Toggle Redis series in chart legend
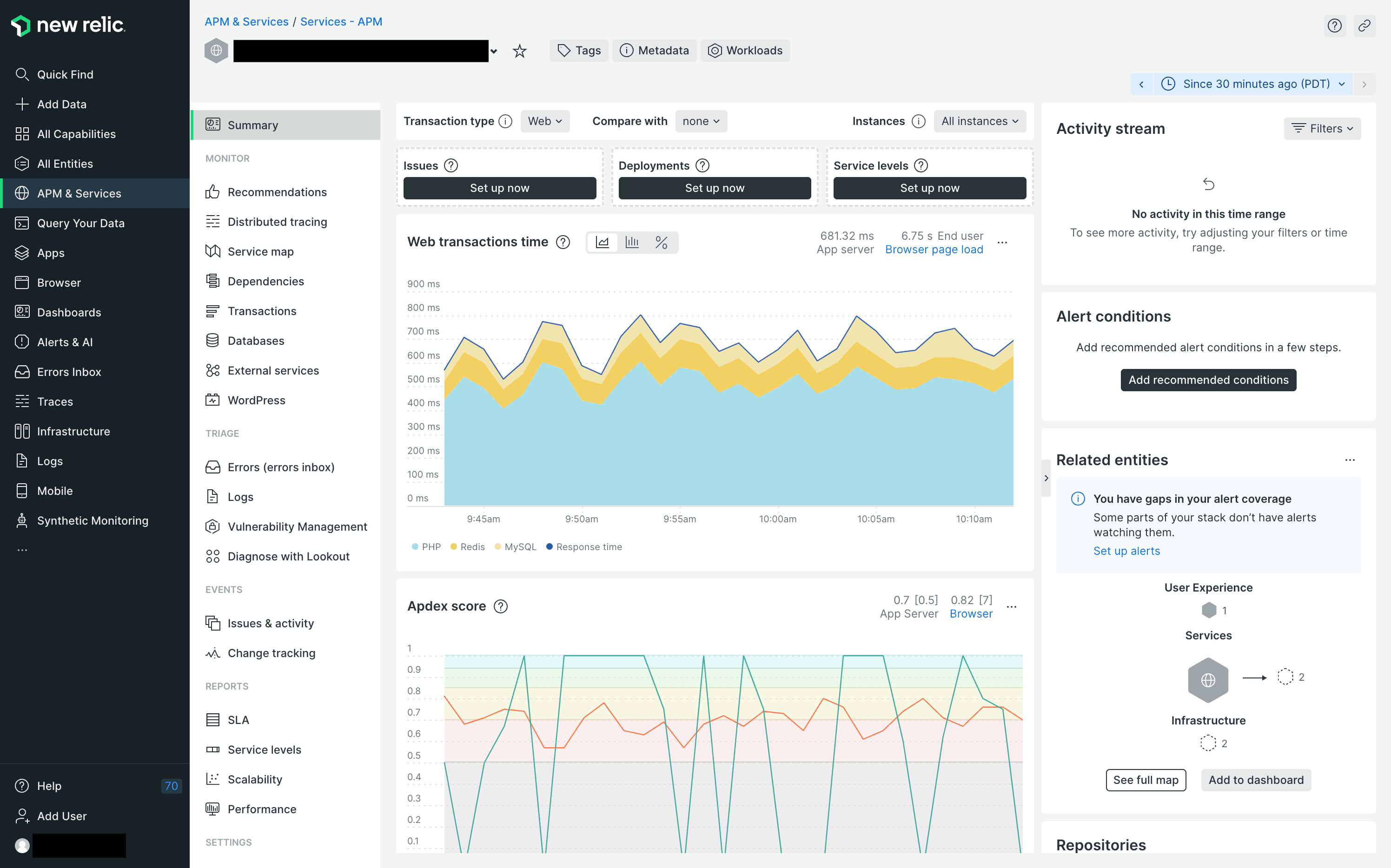The image size is (1391, 868). point(468,547)
